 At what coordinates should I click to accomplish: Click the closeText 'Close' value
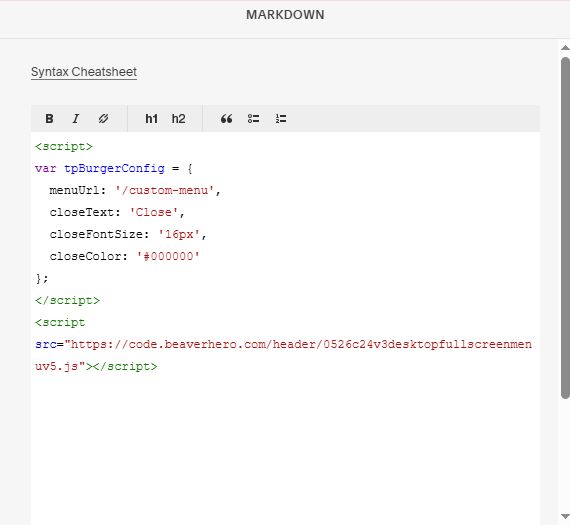pos(154,212)
